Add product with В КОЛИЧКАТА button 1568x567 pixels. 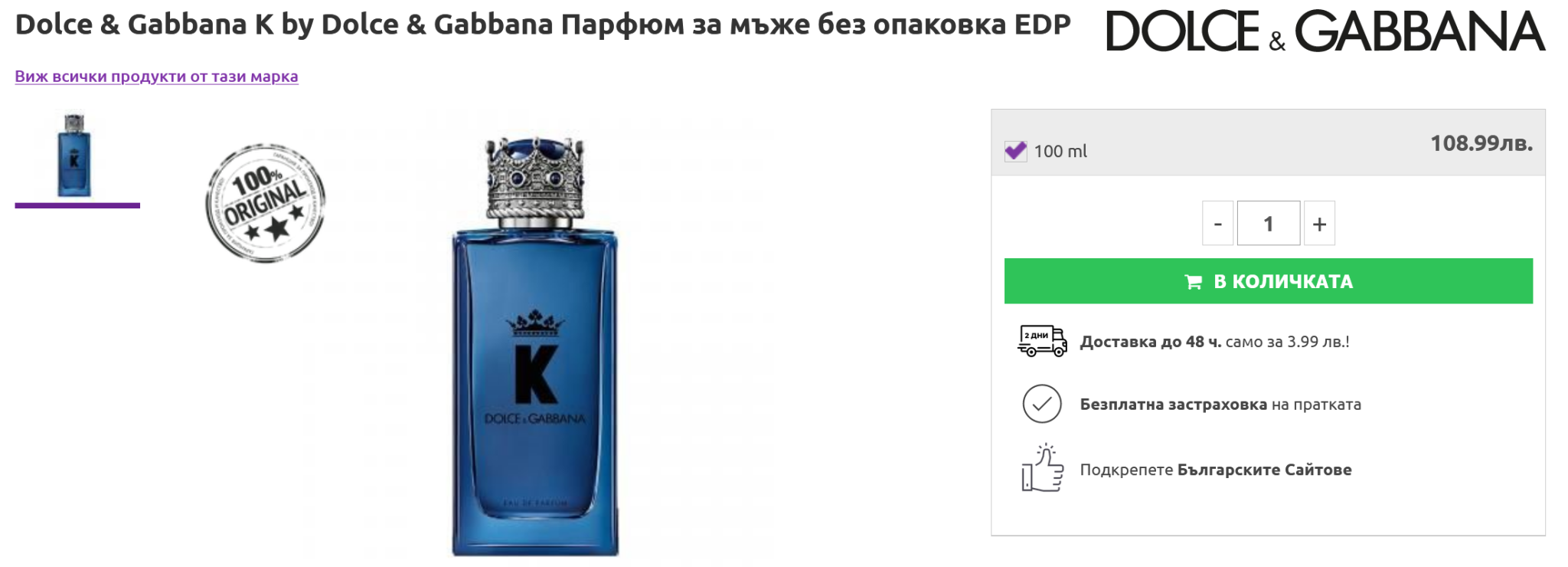pyautogui.click(x=1269, y=281)
